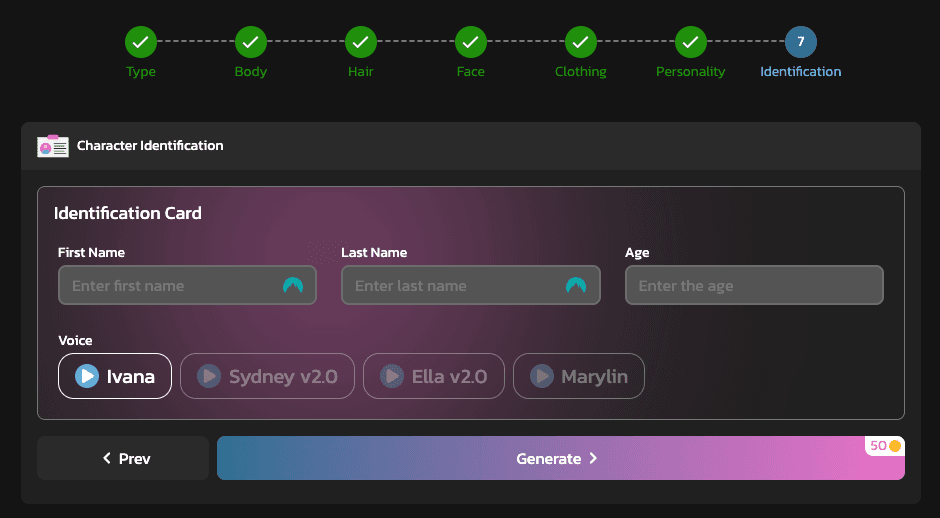Viewport: 940px width, 518px height.
Task: Click the Type step checkmark circle
Action: tap(141, 42)
